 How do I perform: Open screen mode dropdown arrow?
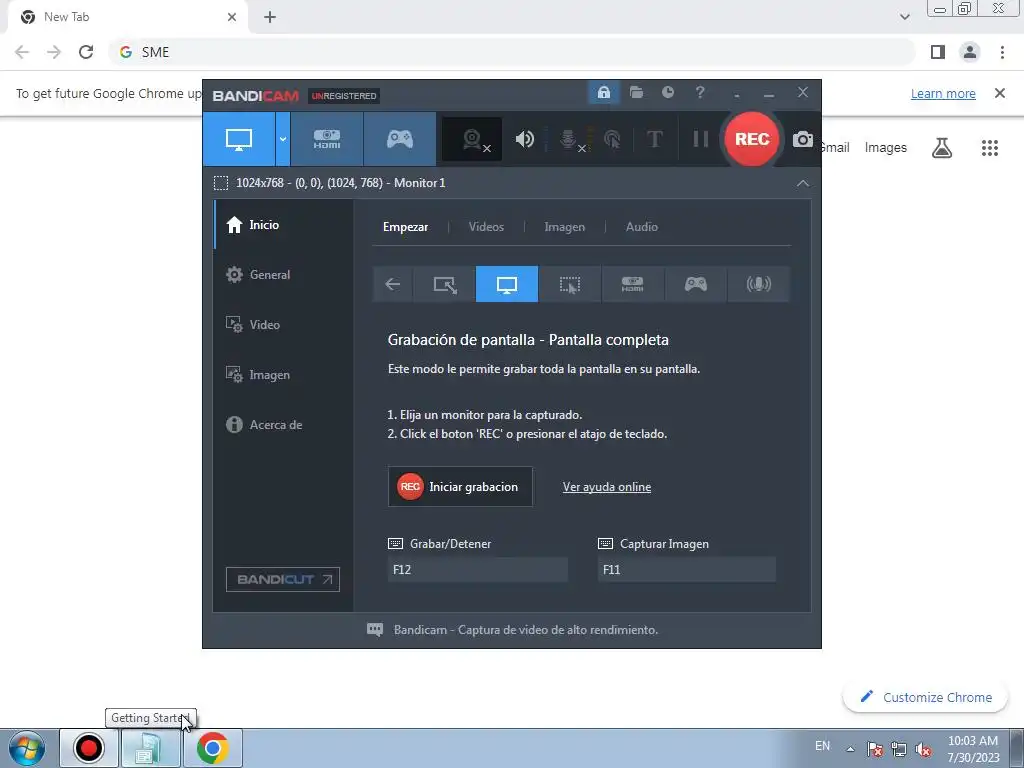click(283, 139)
